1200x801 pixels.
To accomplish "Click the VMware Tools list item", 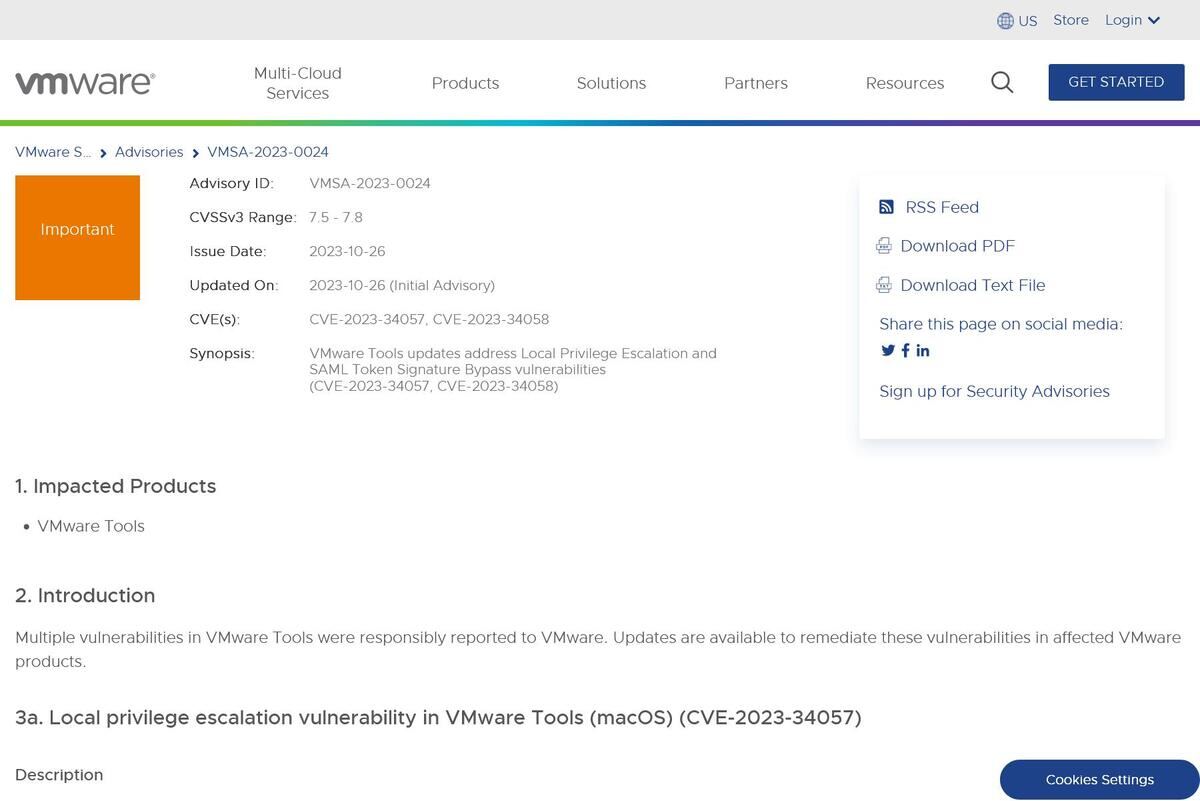I will (x=91, y=526).
